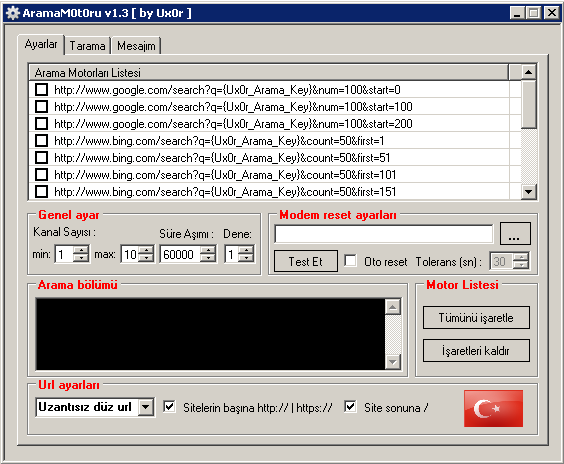Image resolution: width=564 pixels, height=464 pixels.
Task: Click Tümünü işaretle button
Action: tap(476, 318)
